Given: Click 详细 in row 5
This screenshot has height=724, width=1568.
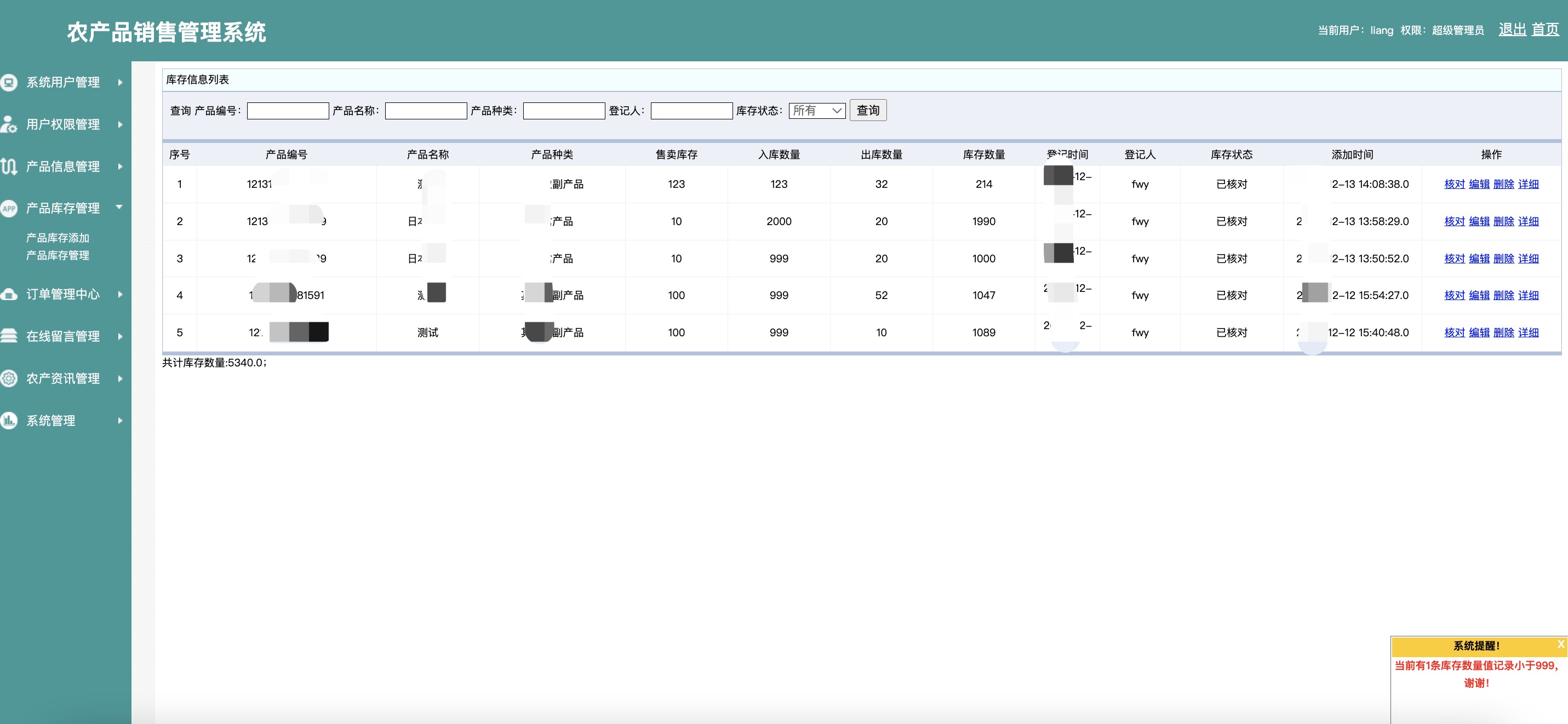Looking at the screenshot, I should click(1529, 333).
